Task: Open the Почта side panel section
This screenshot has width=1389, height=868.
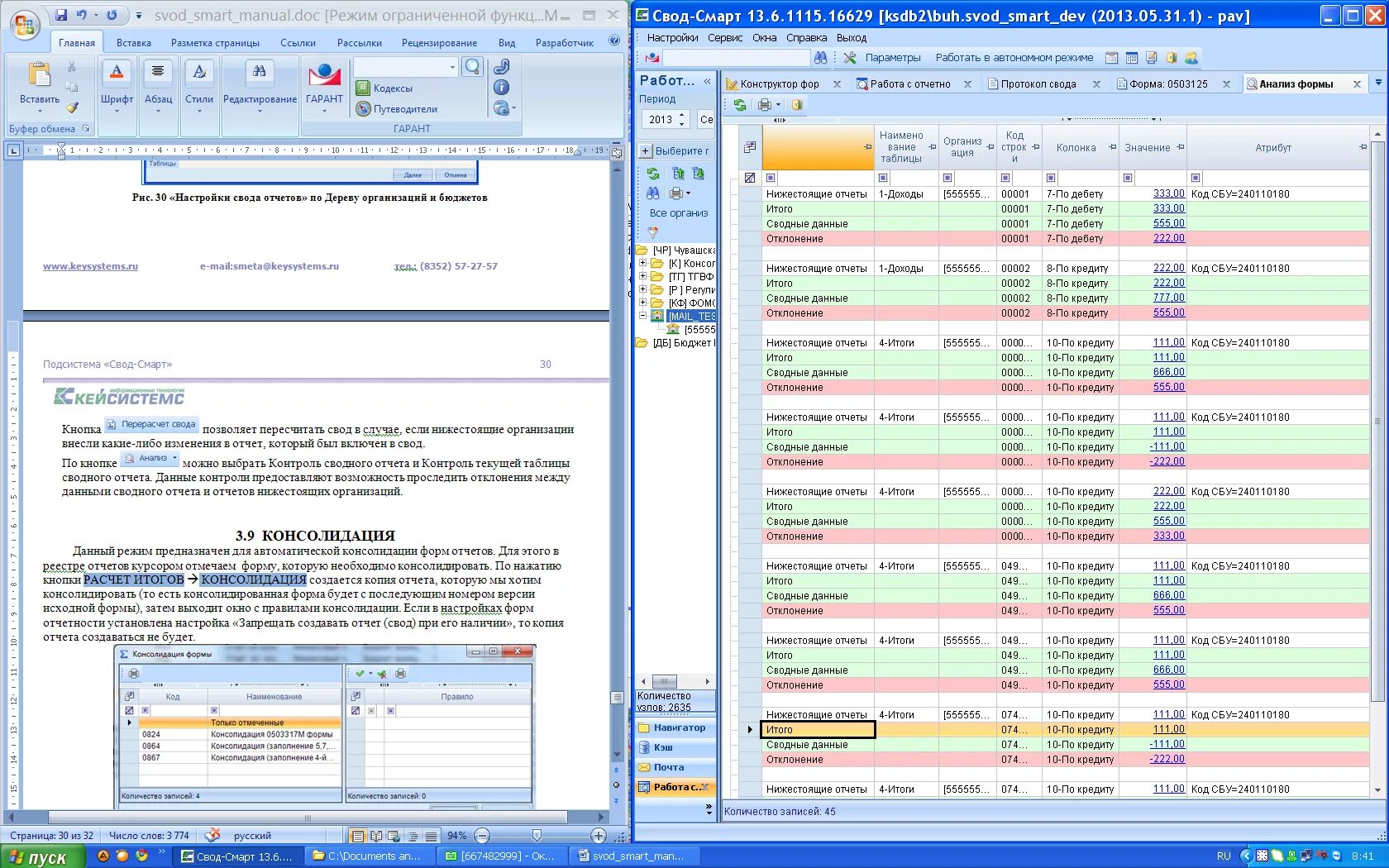Action: [675, 768]
